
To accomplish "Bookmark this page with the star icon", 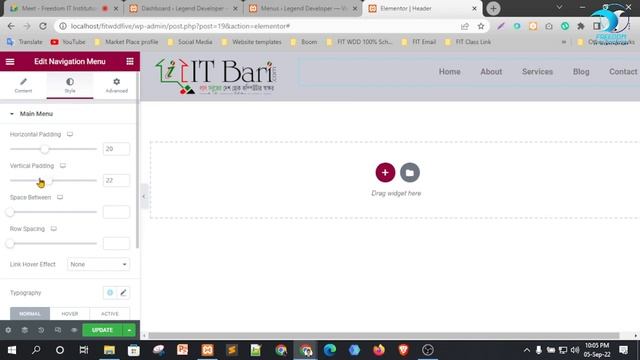I will pos(481,26).
